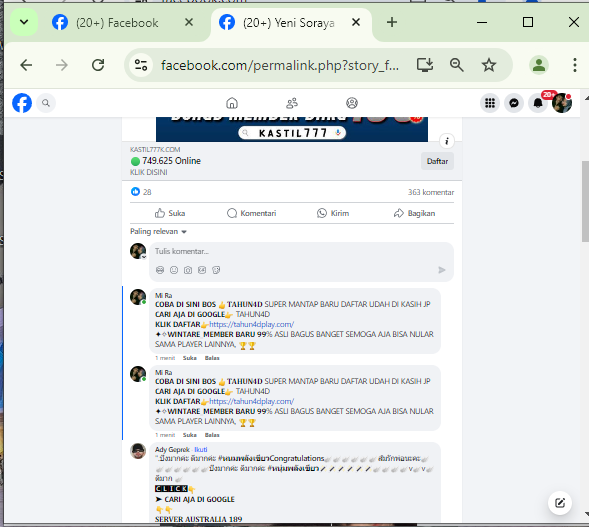Bookmark this page with the star
589x527 pixels.
pos(489,65)
